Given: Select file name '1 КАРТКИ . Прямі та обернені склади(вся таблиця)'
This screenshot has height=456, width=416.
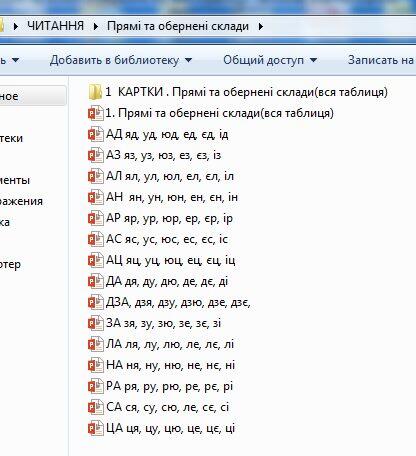Looking at the screenshot, I should click(x=246, y=92).
